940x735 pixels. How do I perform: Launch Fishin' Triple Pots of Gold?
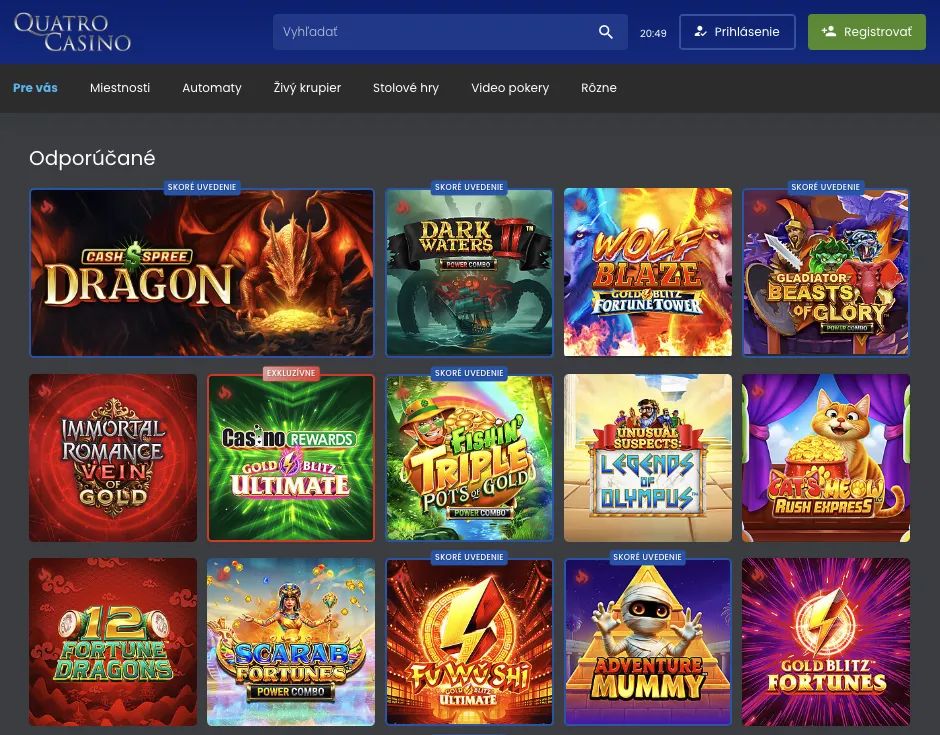pos(469,458)
